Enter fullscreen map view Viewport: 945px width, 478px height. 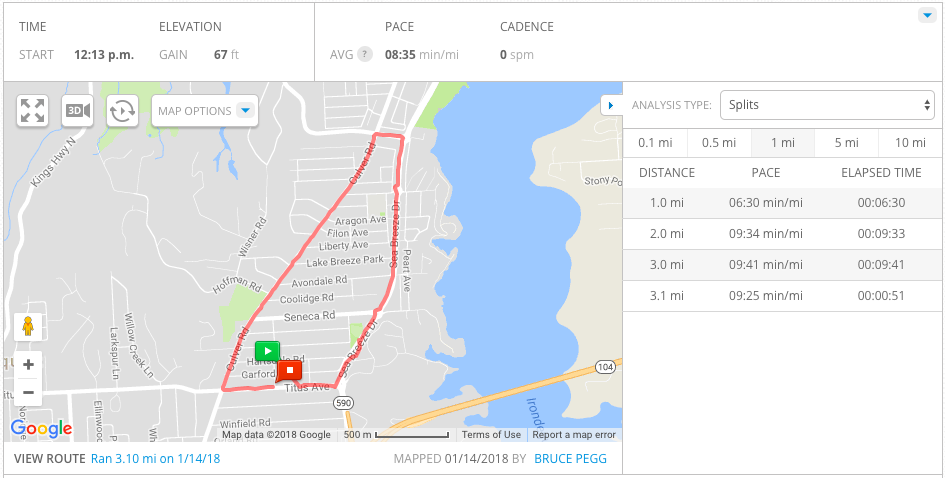pos(33,110)
